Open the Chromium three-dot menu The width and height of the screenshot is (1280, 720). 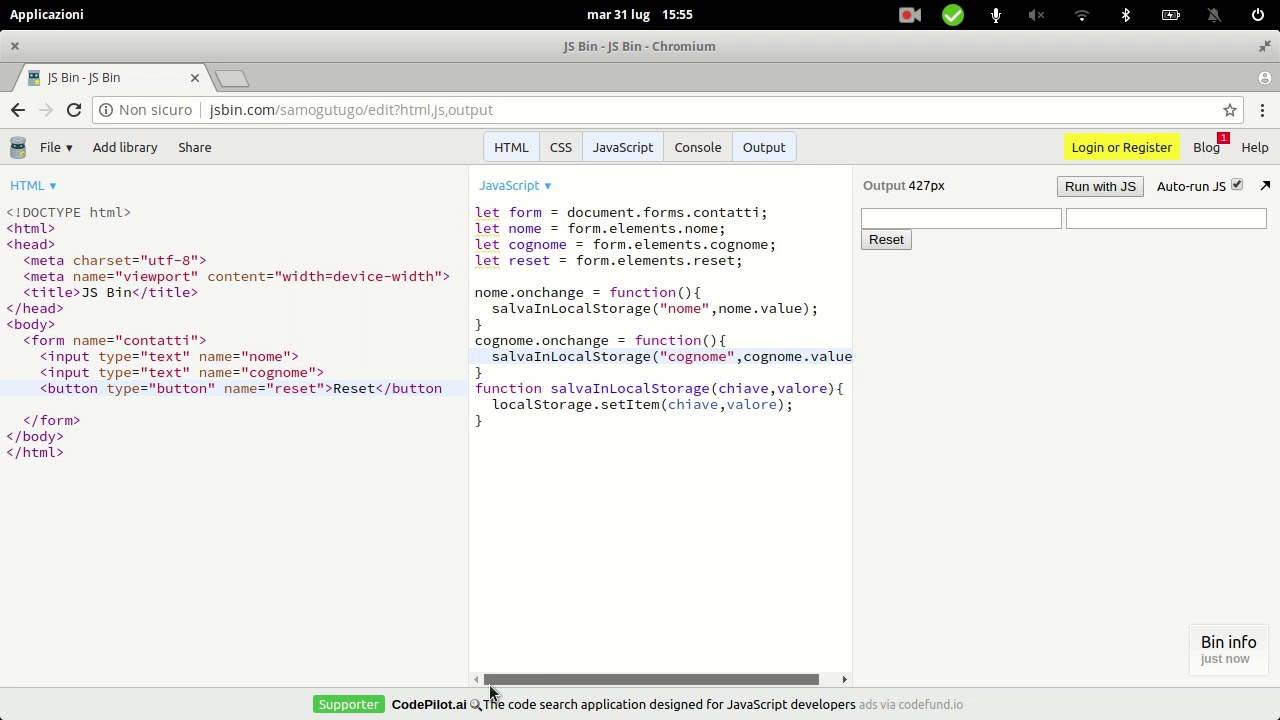point(1263,110)
